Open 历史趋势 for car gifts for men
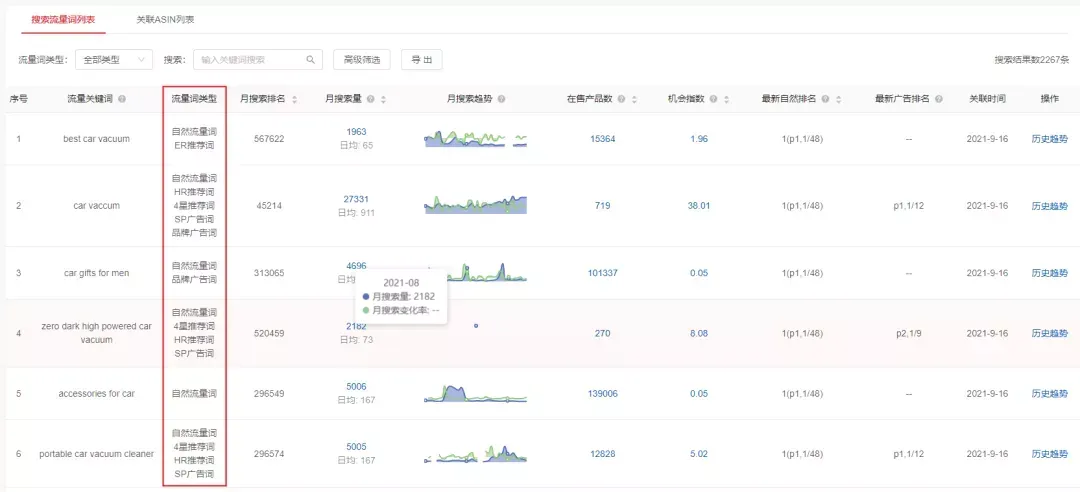Image resolution: width=1080 pixels, height=492 pixels. tap(1050, 273)
